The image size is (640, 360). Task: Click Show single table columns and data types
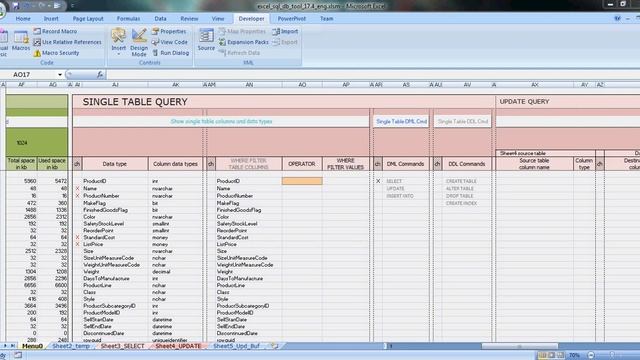click(221, 122)
